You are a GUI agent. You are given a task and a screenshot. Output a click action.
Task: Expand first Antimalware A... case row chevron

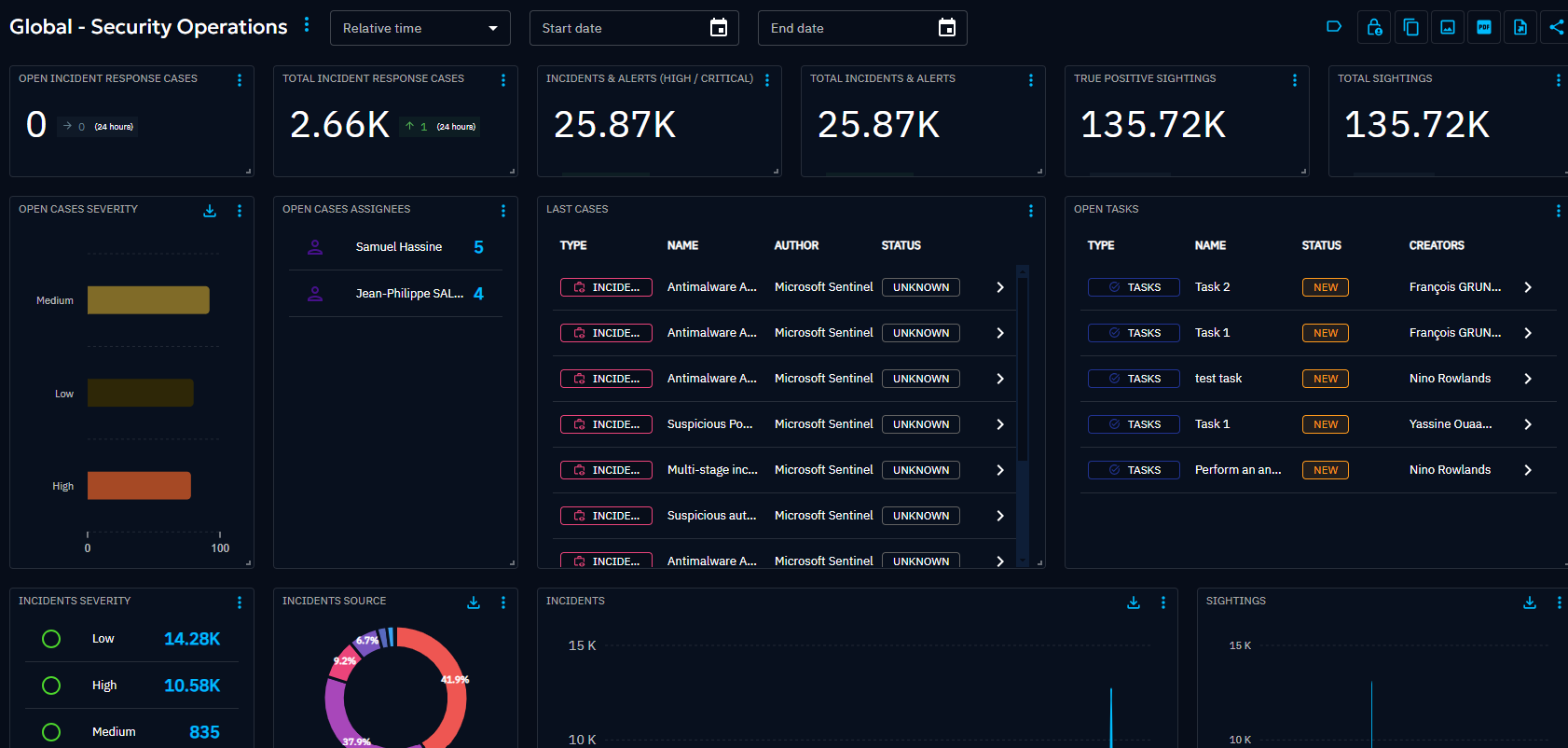pyautogui.click(x=1000, y=287)
